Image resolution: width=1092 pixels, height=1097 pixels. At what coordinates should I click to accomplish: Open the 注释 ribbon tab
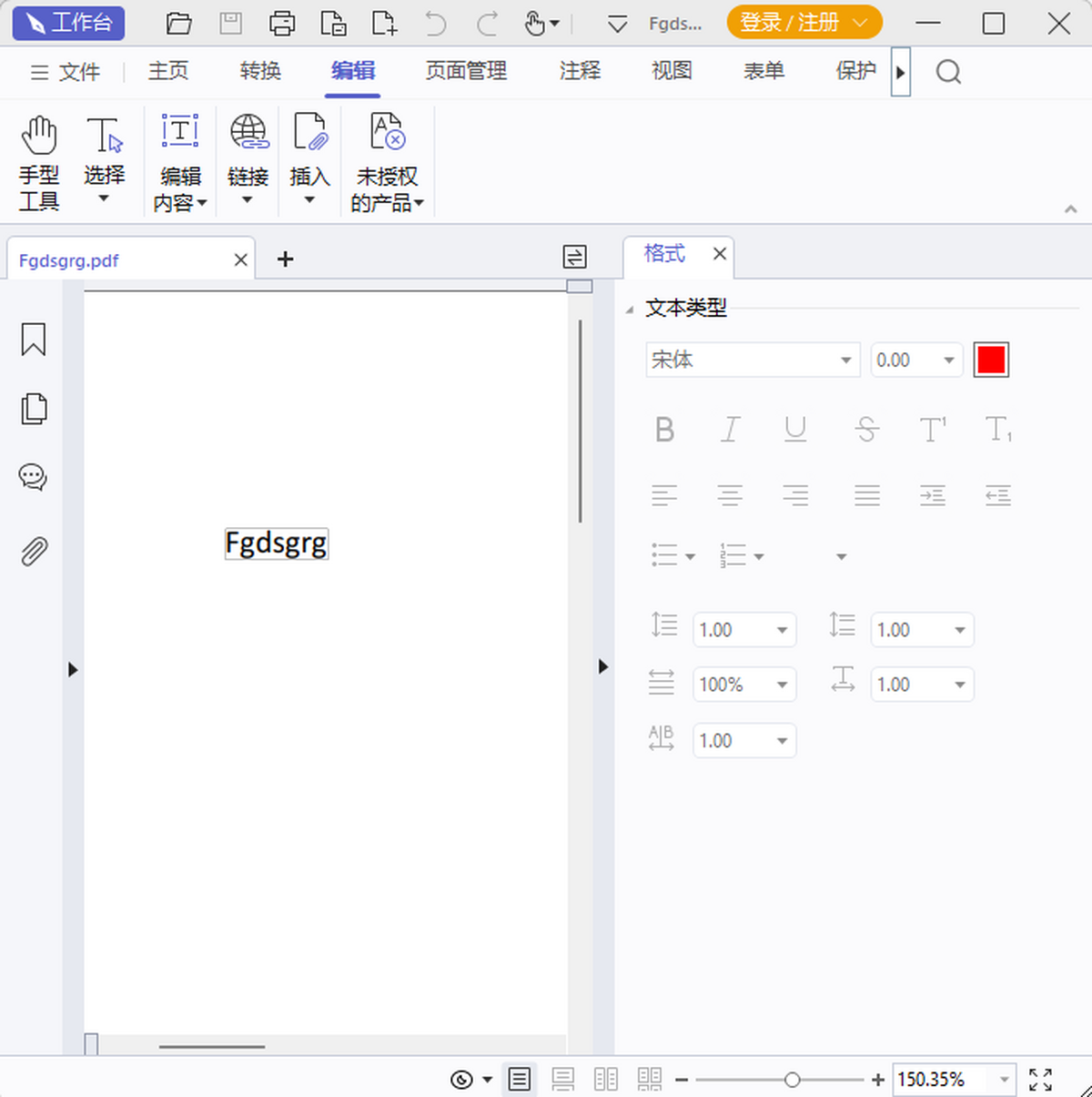pos(579,71)
